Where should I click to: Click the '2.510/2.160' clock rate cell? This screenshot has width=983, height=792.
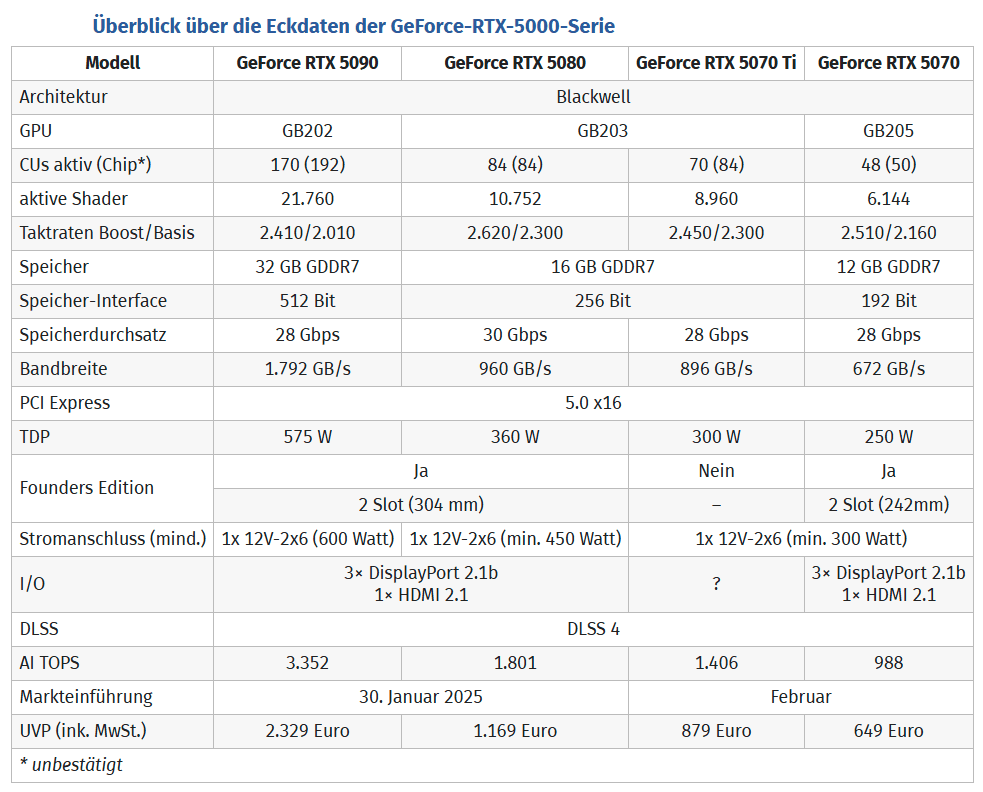click(888, 233)
